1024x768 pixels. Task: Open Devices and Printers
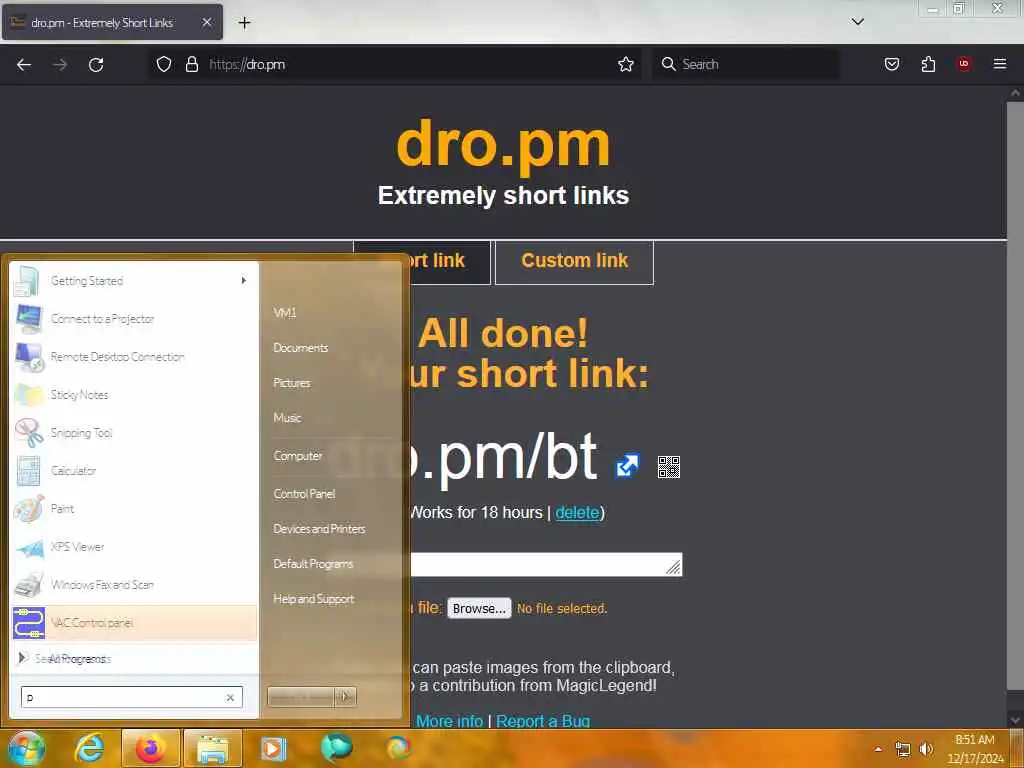(319, 529)
